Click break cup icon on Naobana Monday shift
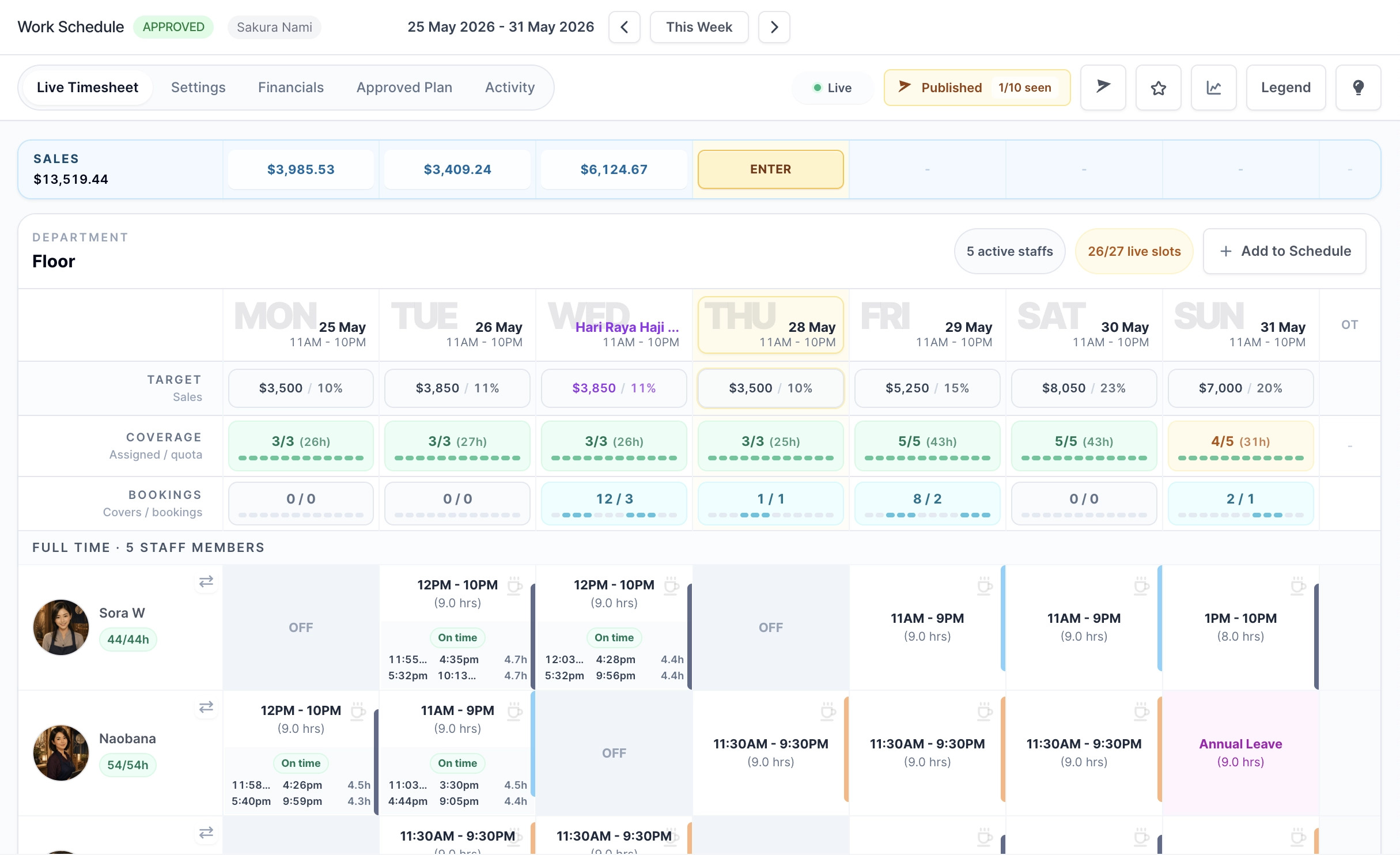Viewport: 1400px width, 855px height. [x=358, y=711]
